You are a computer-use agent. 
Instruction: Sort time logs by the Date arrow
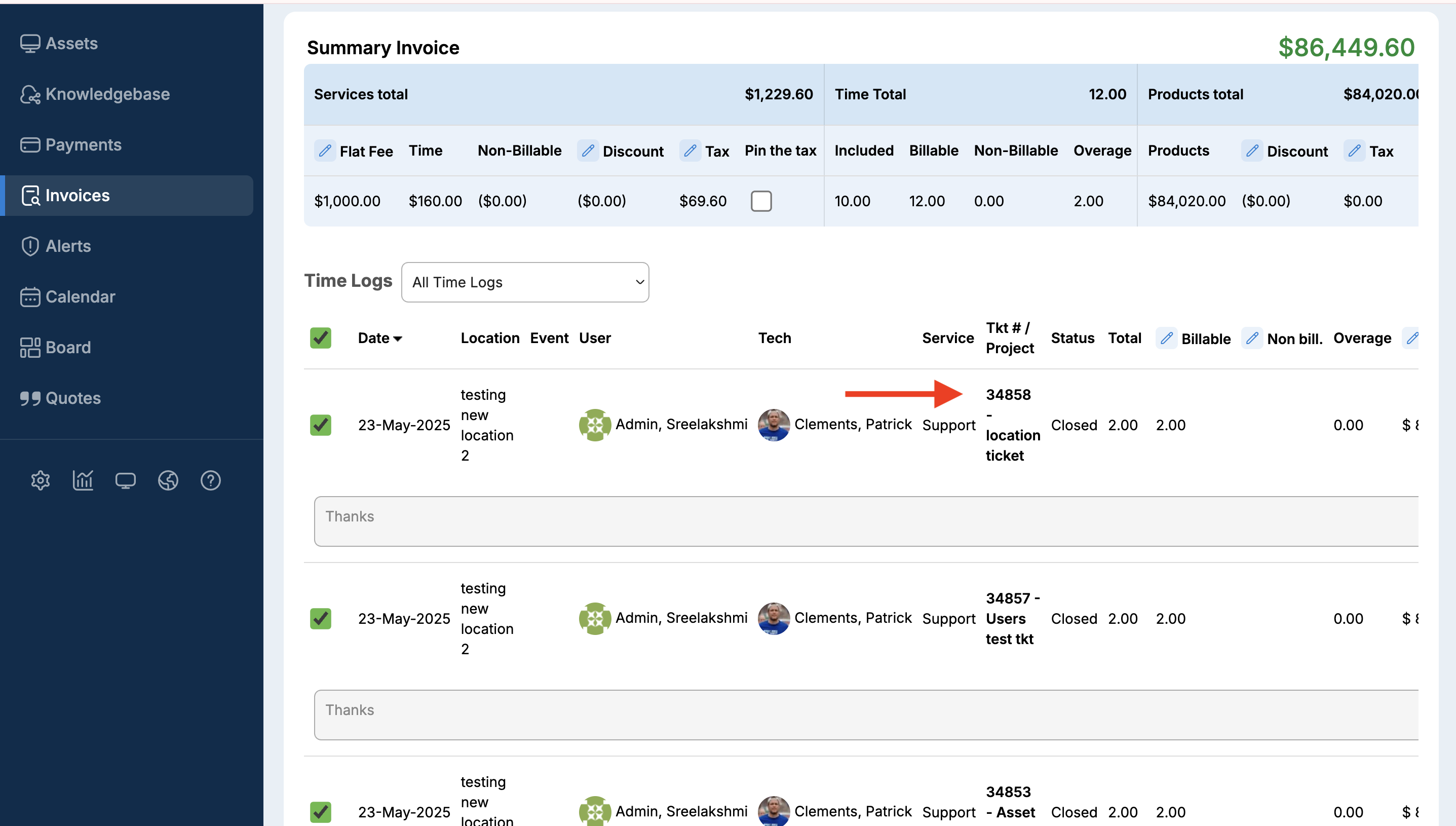pyautogui.click(x=398, y=339)
